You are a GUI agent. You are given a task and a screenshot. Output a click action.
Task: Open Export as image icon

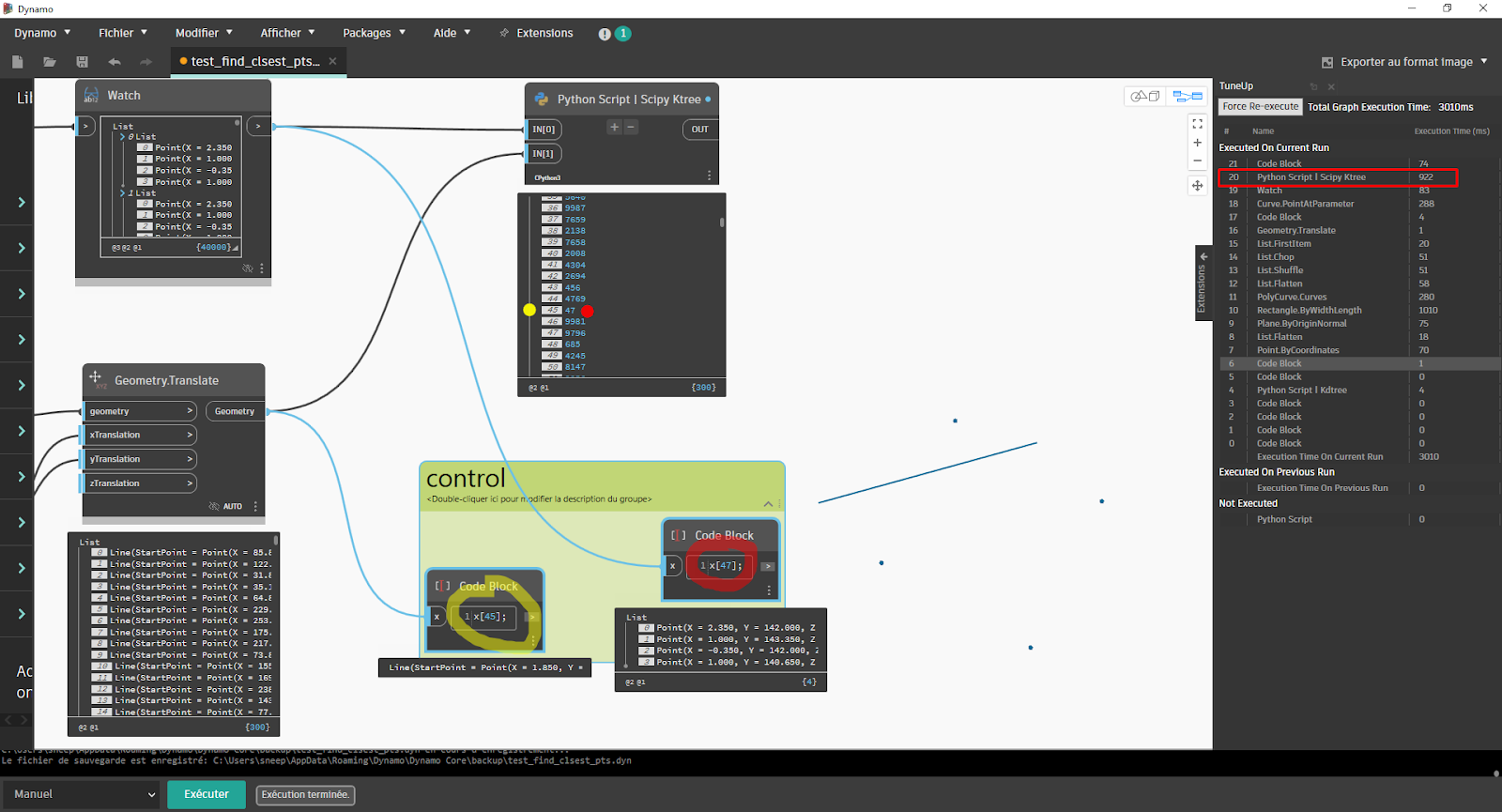[1327, 62]
